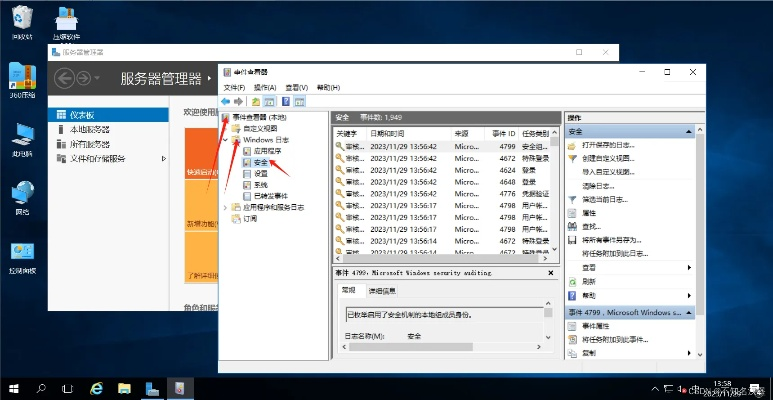Click the taskbar search magnifier
773x400 pixels.
(41, 389)
